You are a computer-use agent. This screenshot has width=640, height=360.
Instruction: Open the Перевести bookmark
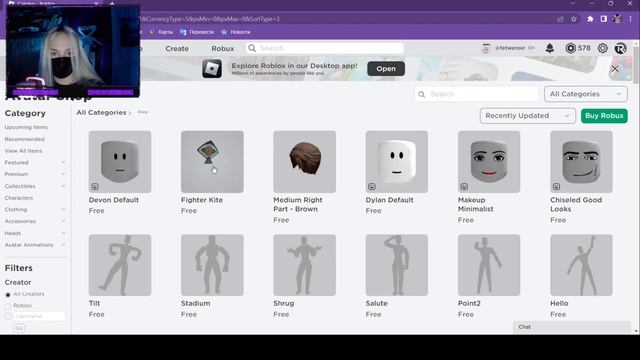tap(197, 32)
